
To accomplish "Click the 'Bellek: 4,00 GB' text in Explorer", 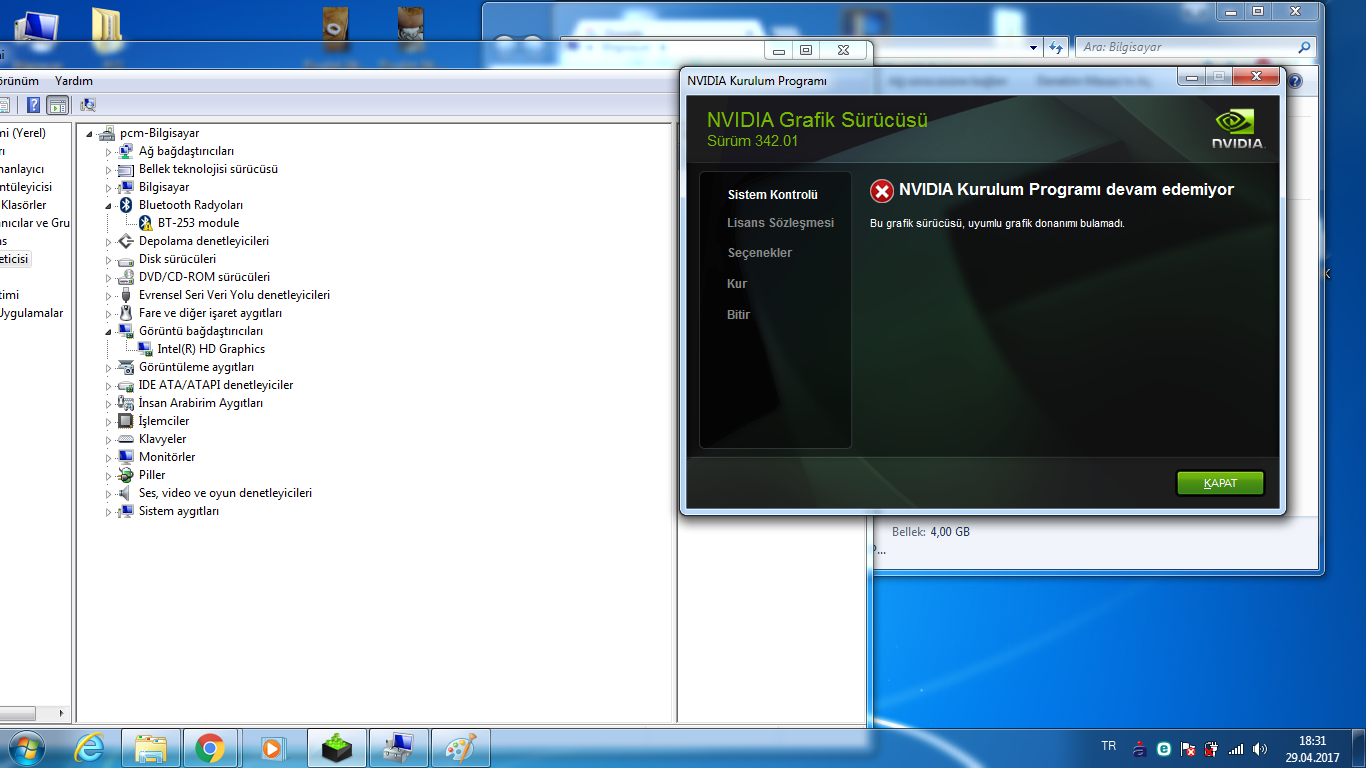I will coord(931,532).
